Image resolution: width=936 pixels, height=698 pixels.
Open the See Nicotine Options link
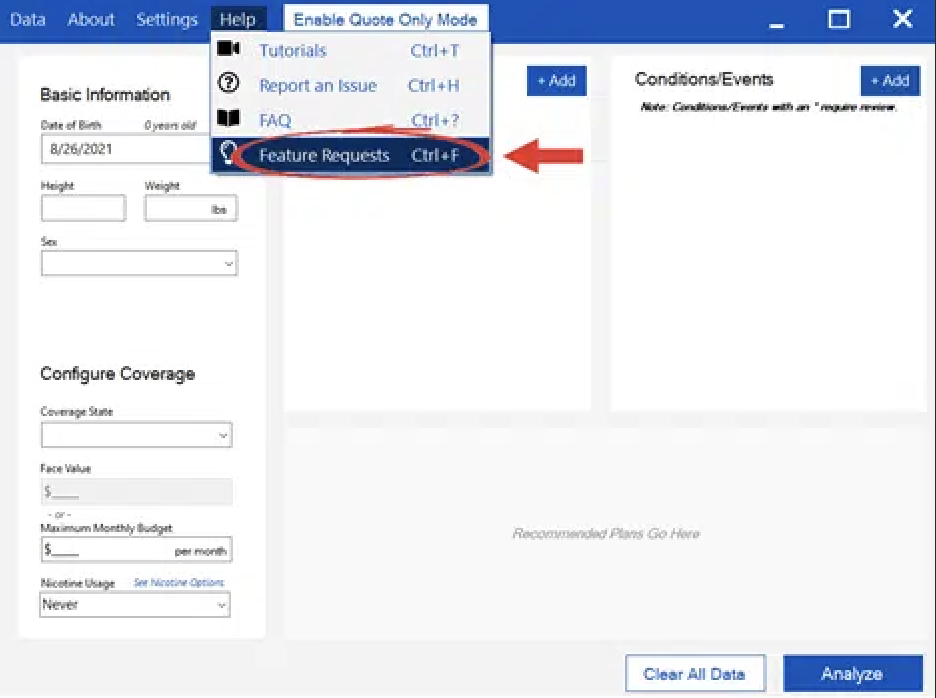[179, 583]
